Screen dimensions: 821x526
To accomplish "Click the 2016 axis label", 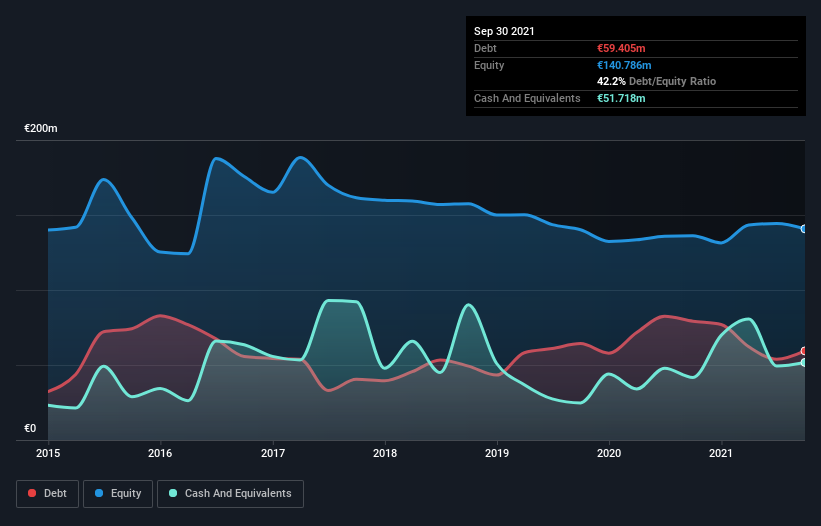I will point(160,453).
